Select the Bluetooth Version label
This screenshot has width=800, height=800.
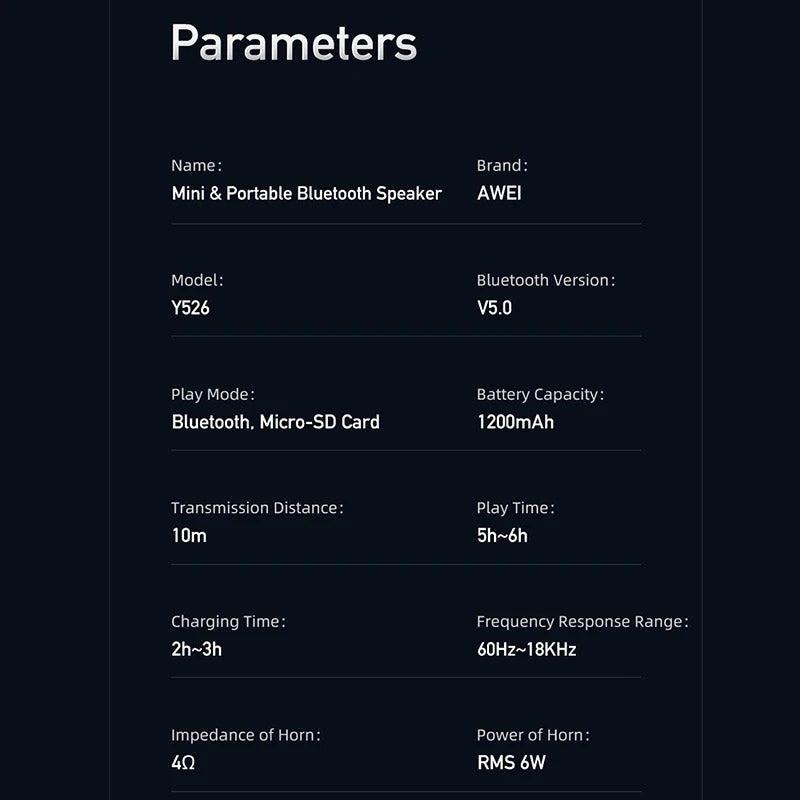click(x=545, y=280)
